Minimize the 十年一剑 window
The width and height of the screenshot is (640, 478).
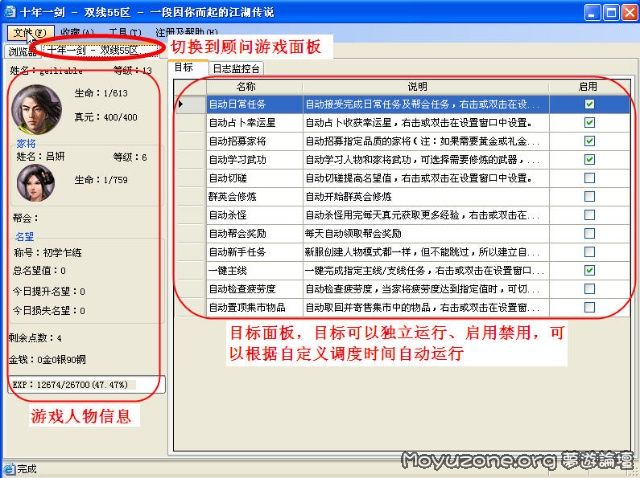click(x=592, y=13)
